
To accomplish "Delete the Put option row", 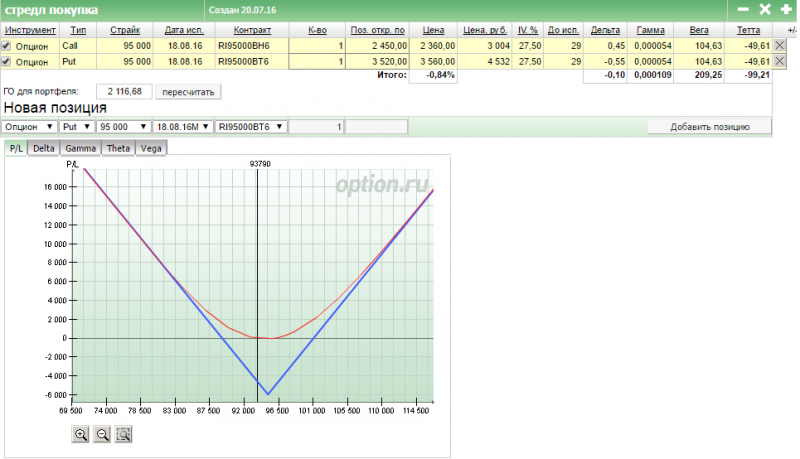I will [780, 62].
